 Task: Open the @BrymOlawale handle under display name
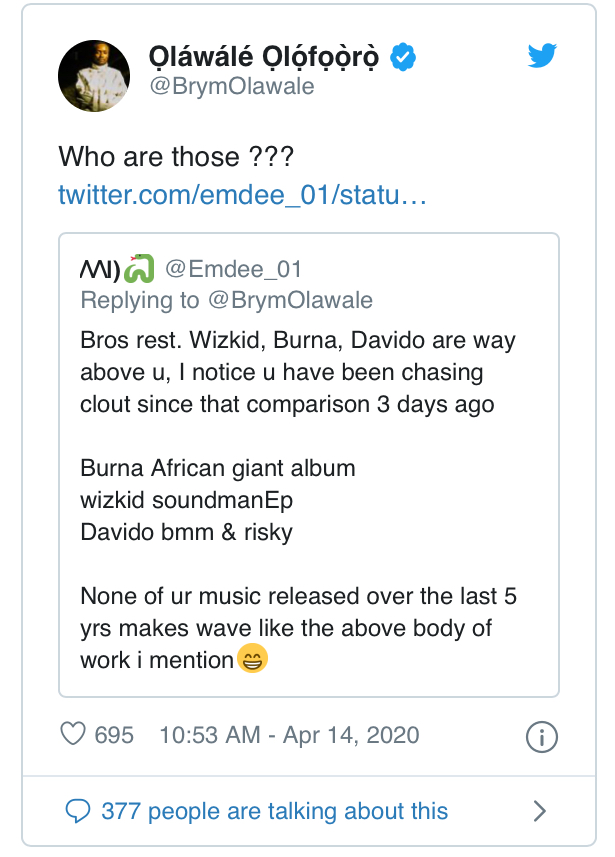tap(231, 86)
